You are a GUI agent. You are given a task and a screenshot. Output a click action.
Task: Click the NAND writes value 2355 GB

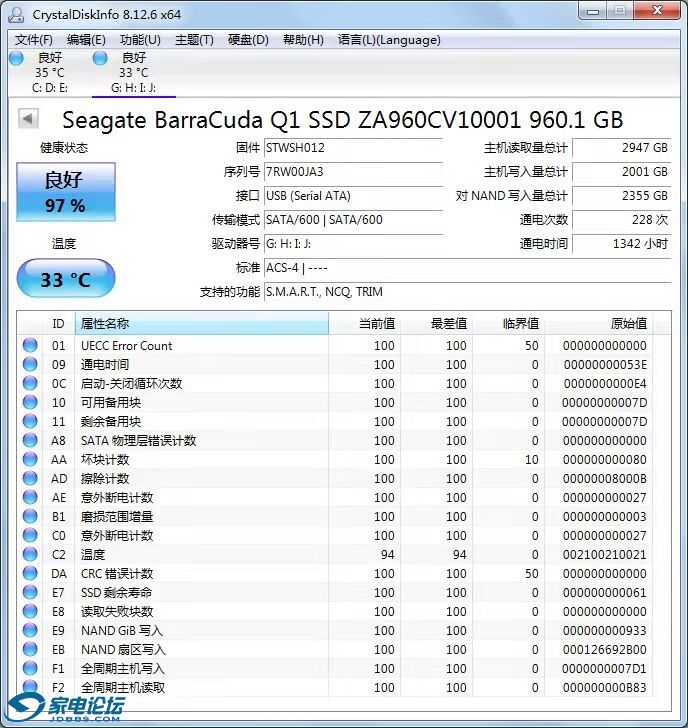click(622, 196)
